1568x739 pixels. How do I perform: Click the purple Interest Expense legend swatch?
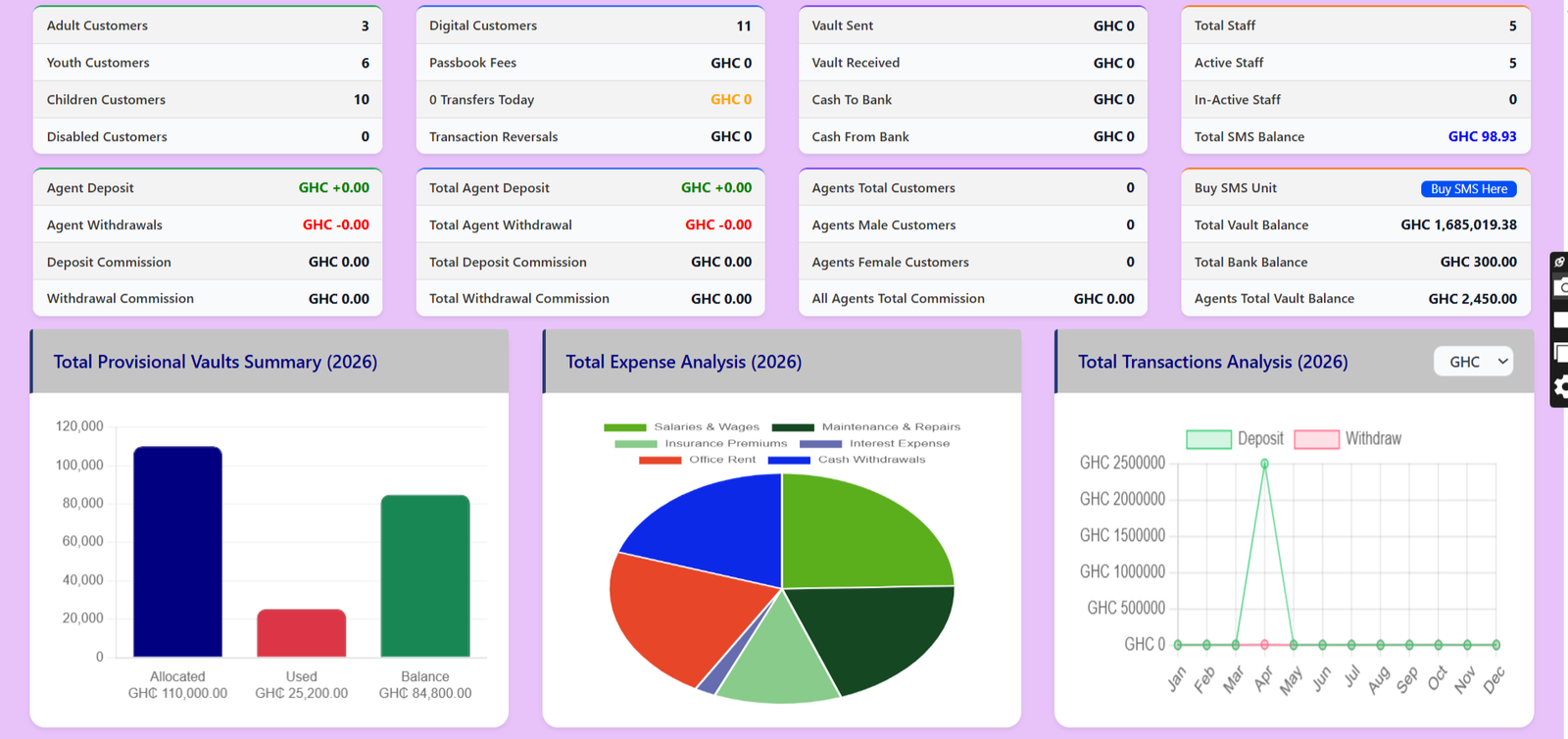820,444
